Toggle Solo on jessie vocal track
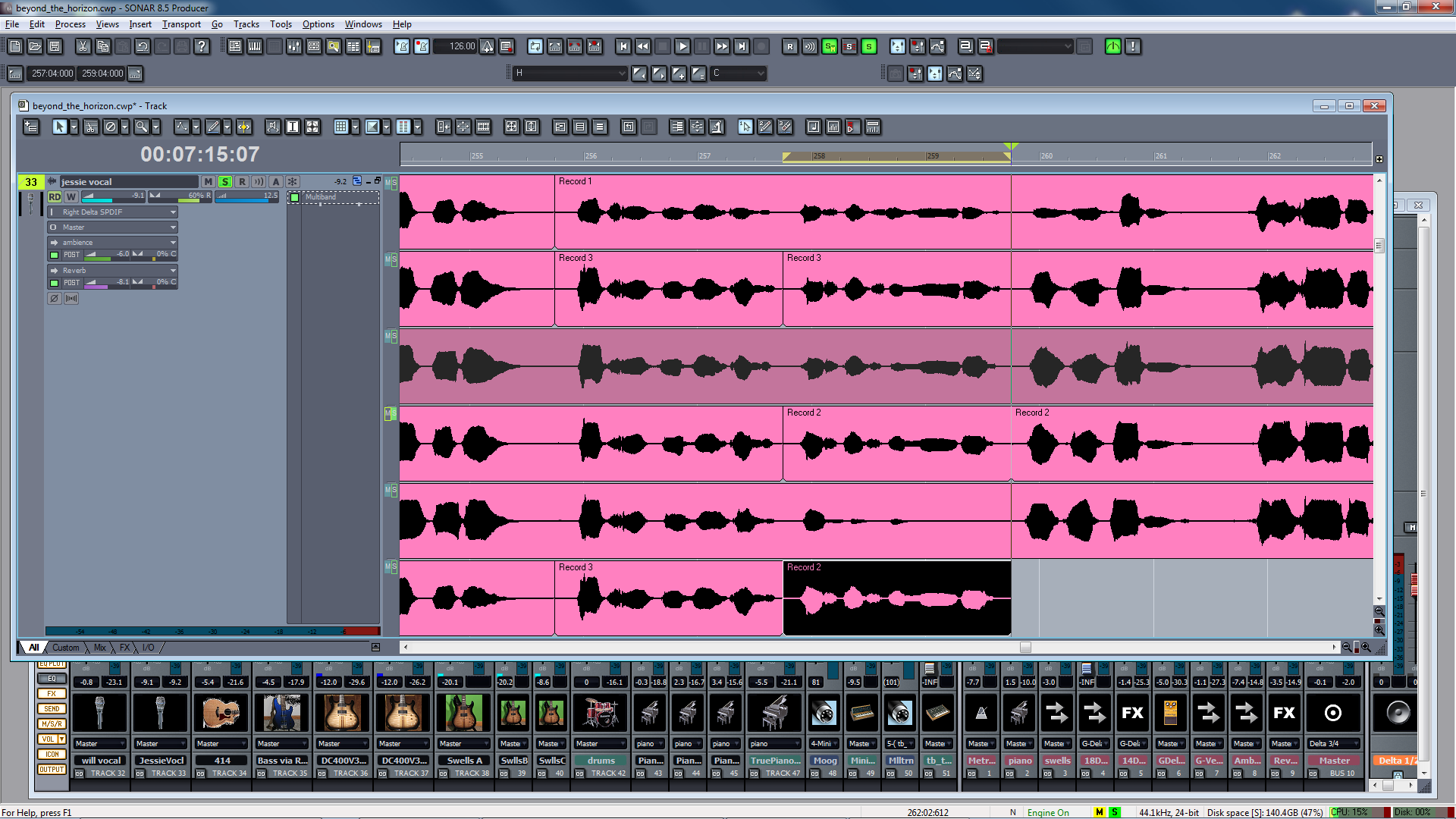The width and height of the screenshot is (1456, 819). coord(225,182)
